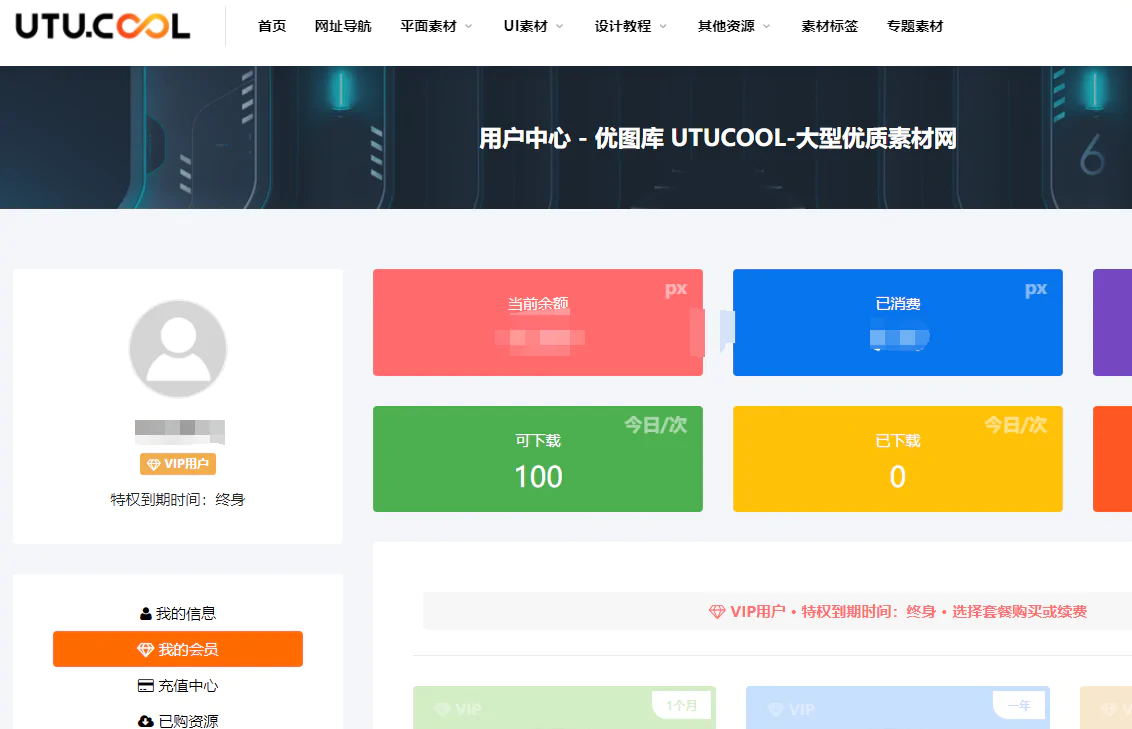The width and height of the screenshot is (1132, 729).
Task: Click the diamond icon in the VIP notice bar
Action: (x=717, y=612)
